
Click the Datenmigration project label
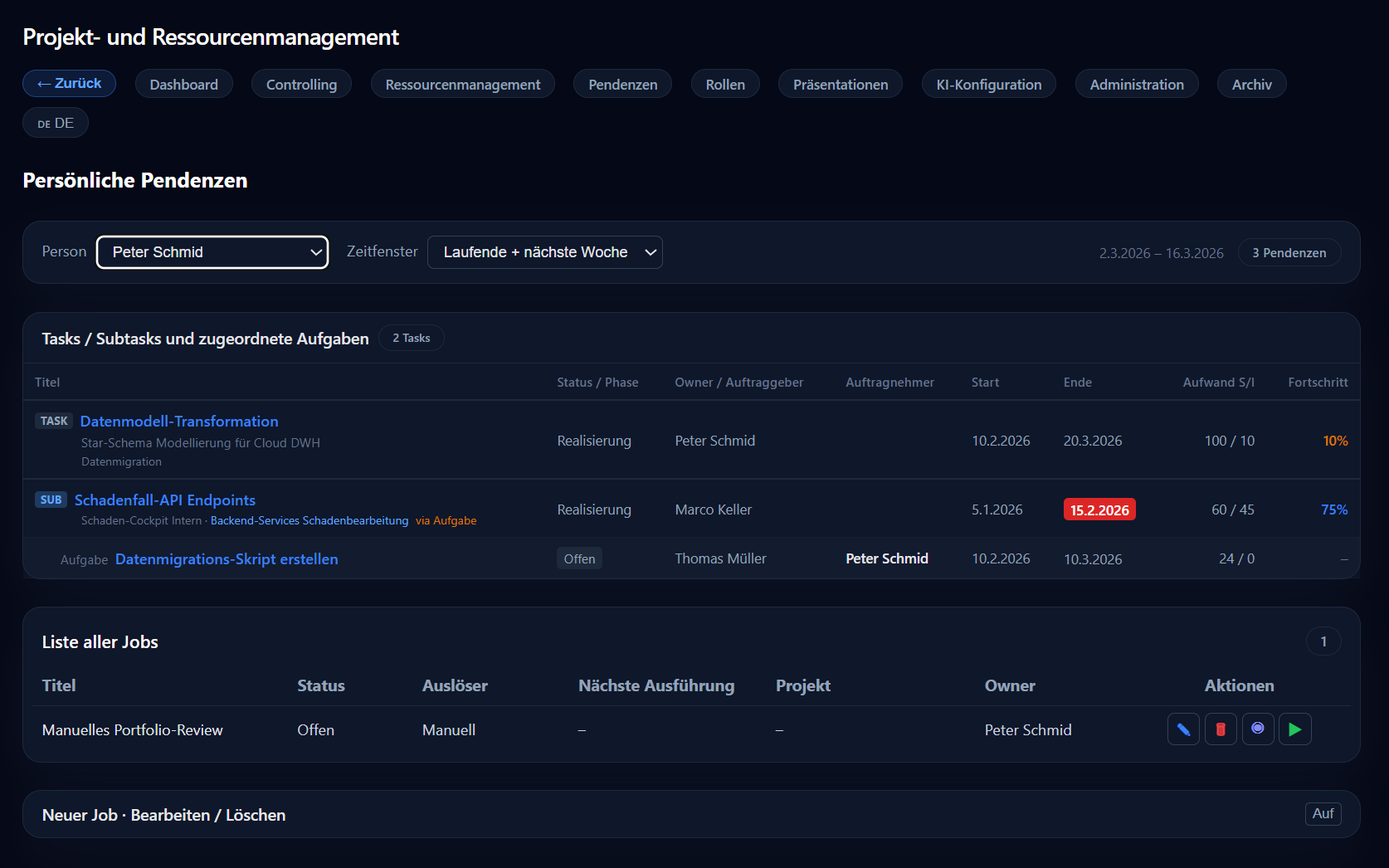(x=121, y=462)
